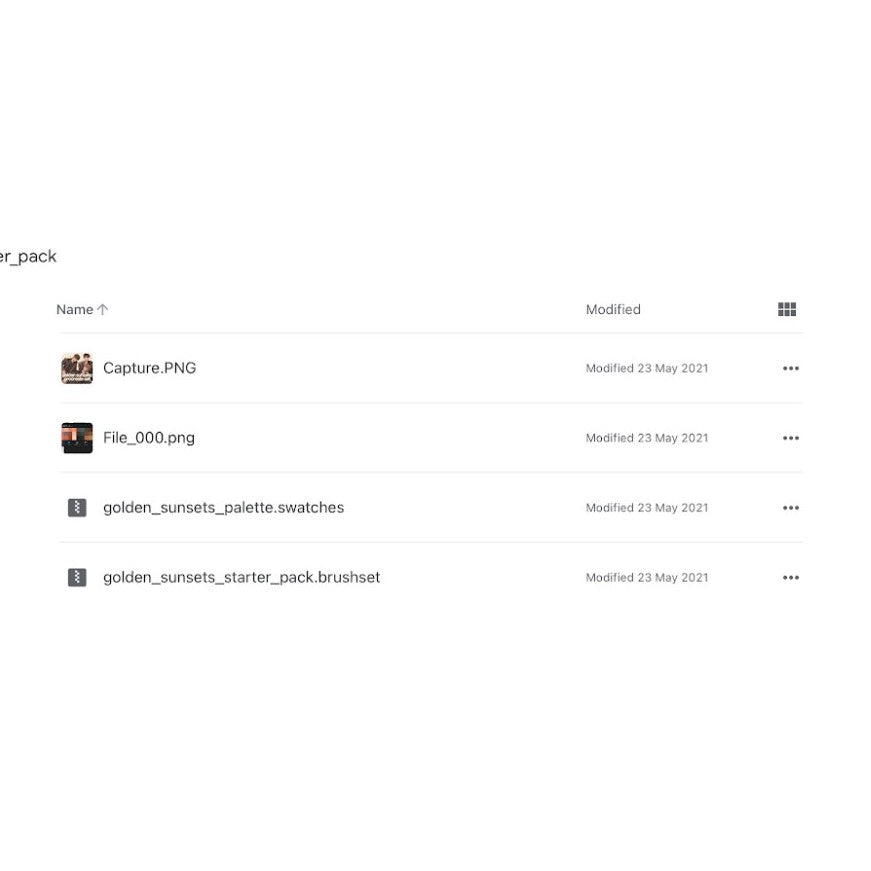Viewport: 871px width, 871px height.
Task: Open more options for golden_sunsets_palette.swatches
Action: [791, 508]
